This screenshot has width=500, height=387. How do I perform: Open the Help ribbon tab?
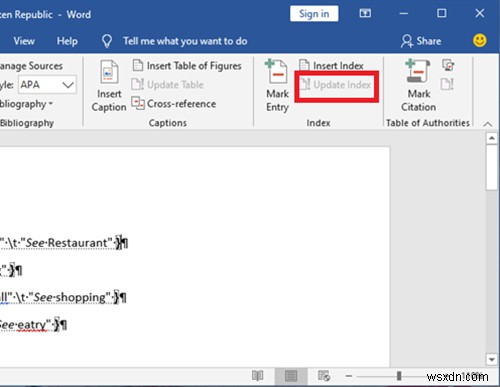67,41
